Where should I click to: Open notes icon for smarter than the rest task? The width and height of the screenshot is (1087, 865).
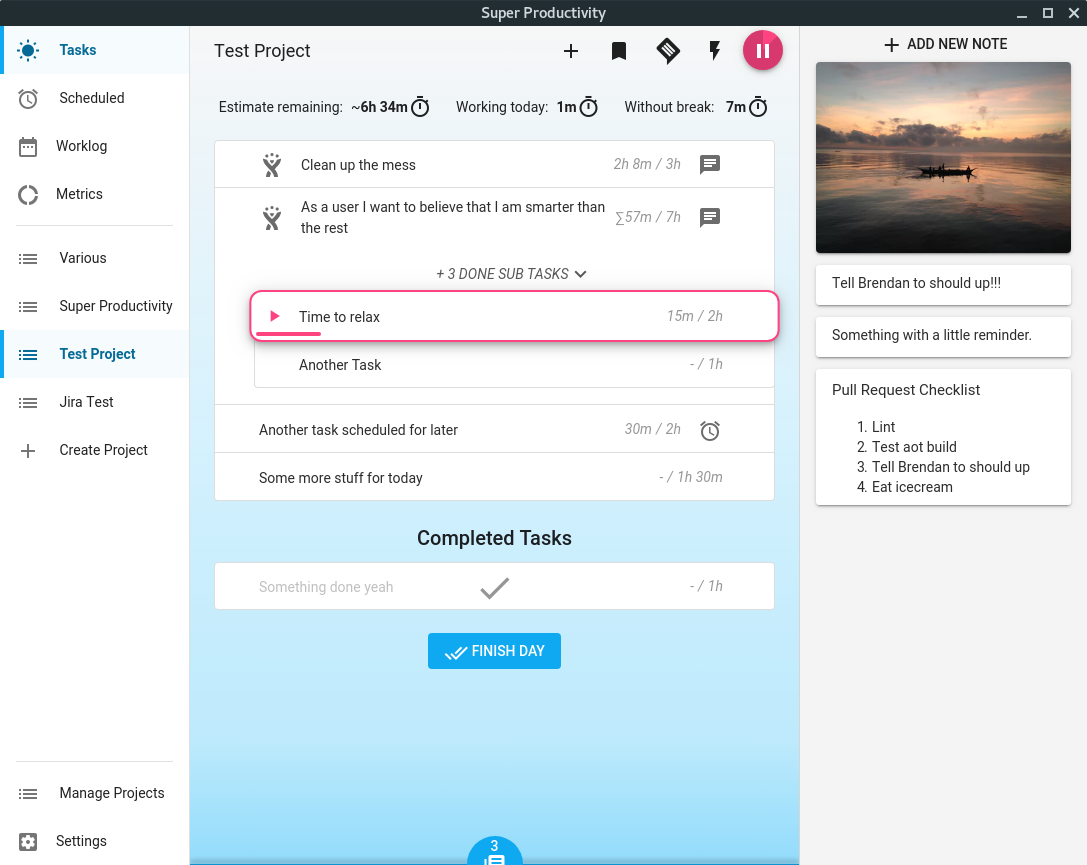click(x=710, y=218)
